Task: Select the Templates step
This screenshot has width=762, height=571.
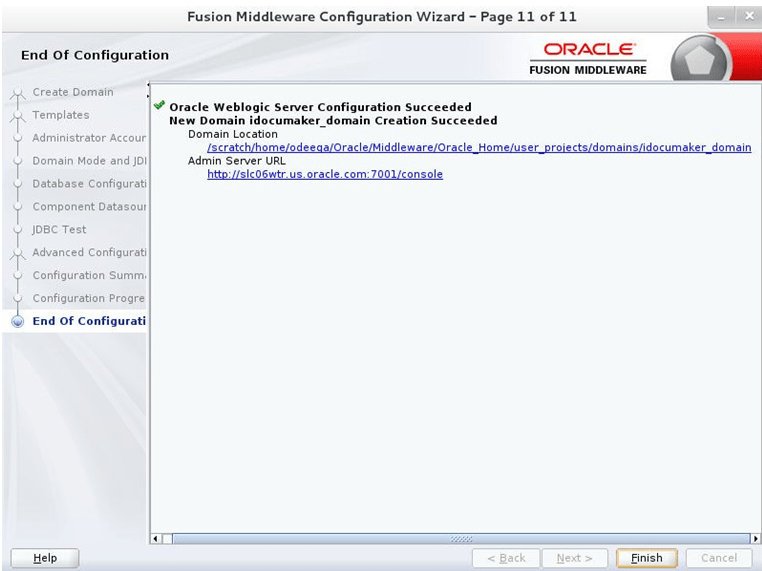Action: coord(61,115)
